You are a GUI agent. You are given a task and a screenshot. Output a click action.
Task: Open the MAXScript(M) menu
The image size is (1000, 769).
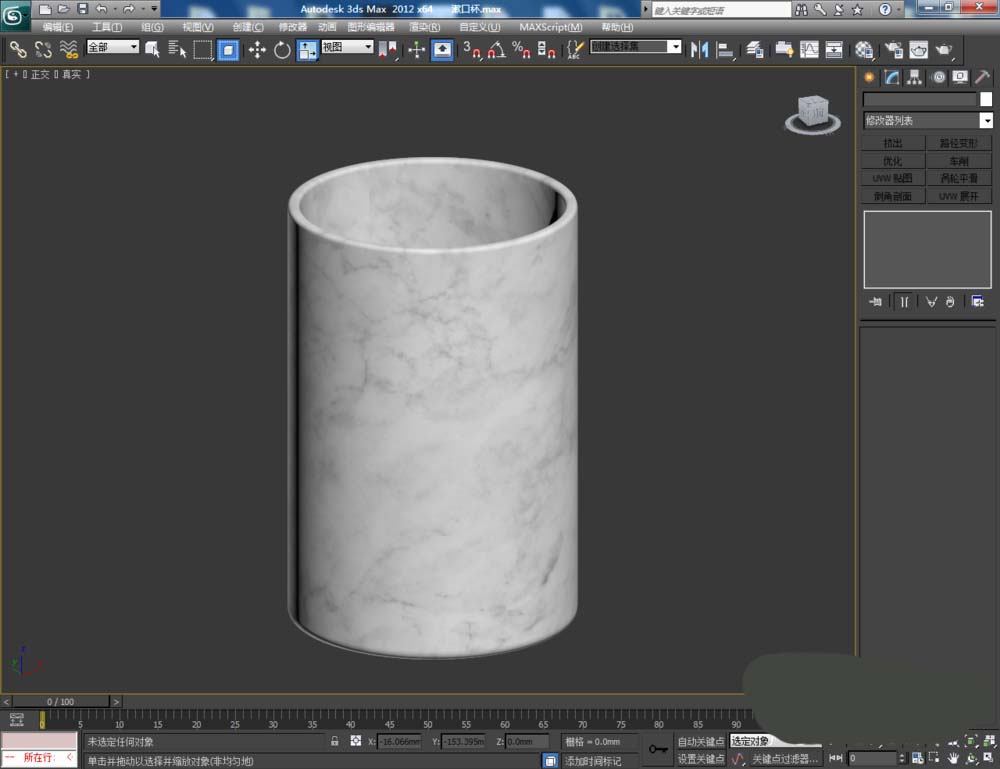[550, 27]
